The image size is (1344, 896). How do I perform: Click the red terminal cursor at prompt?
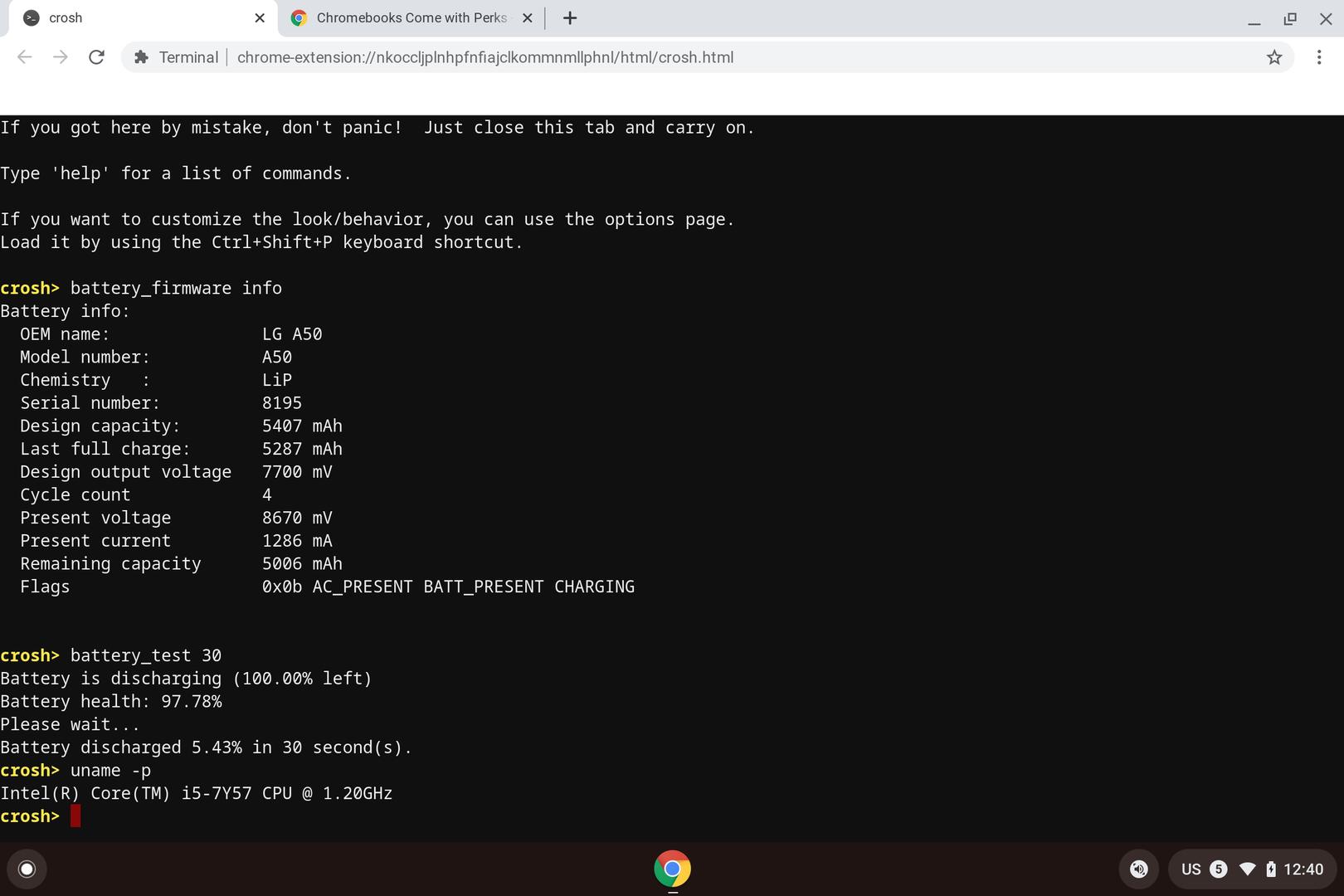click(x=75, y=816)
